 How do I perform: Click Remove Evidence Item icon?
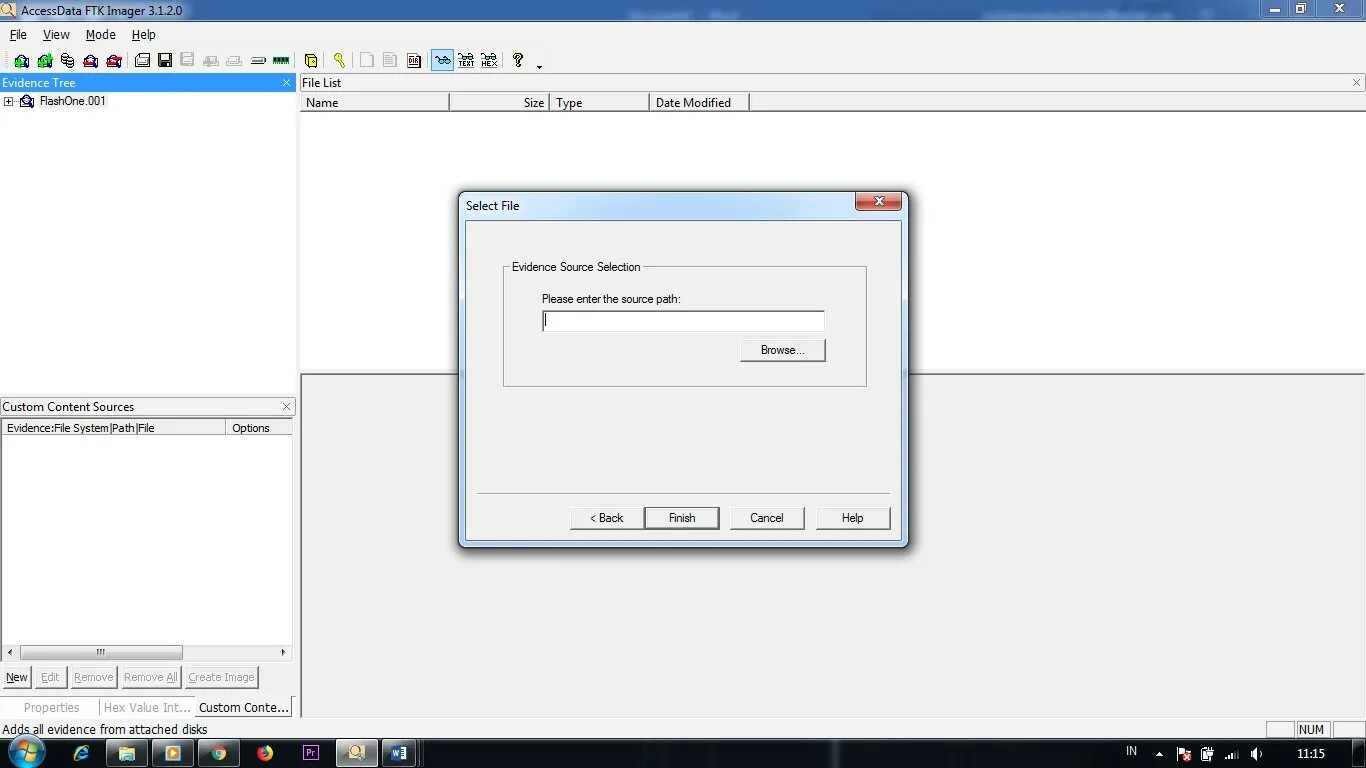coord(90,61)
